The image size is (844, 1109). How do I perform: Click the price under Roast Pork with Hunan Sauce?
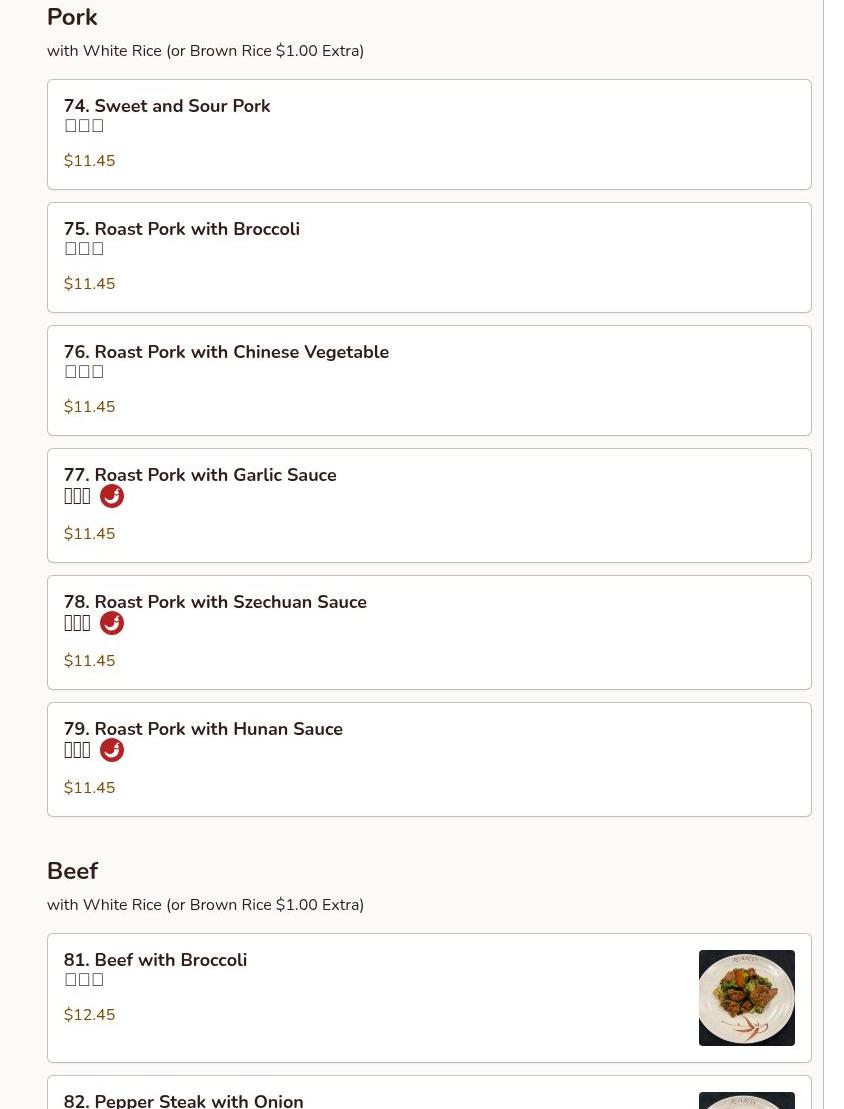pyautogui.click(x=89, y=788)
